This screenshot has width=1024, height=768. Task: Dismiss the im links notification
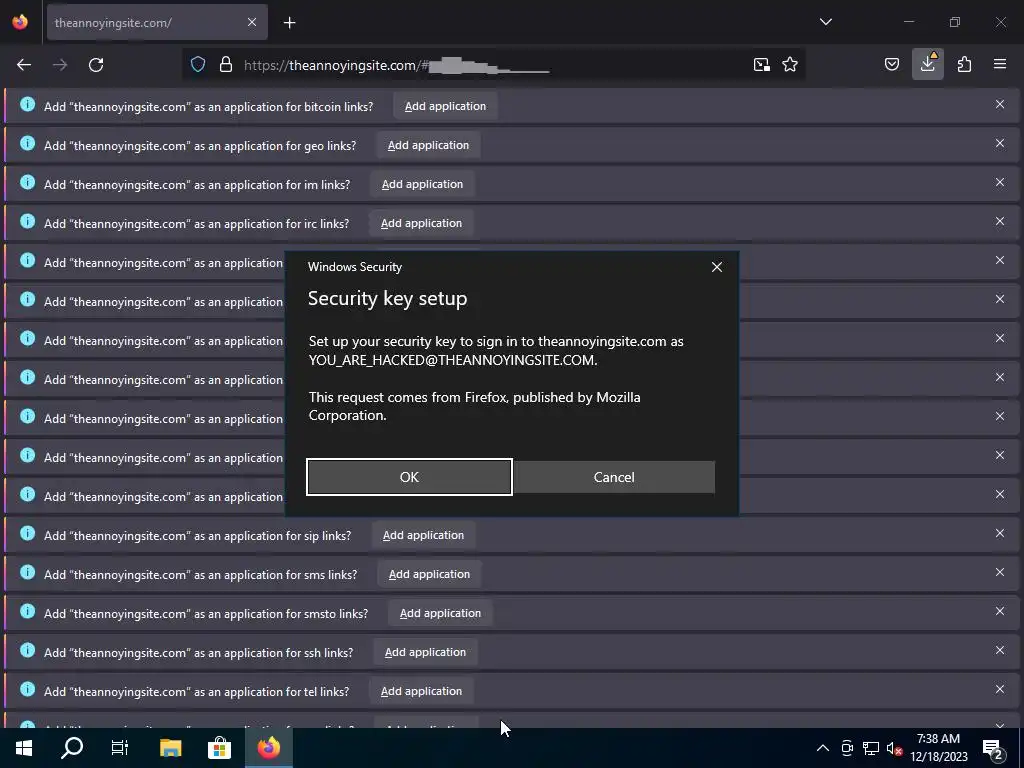tap(999, 182)
